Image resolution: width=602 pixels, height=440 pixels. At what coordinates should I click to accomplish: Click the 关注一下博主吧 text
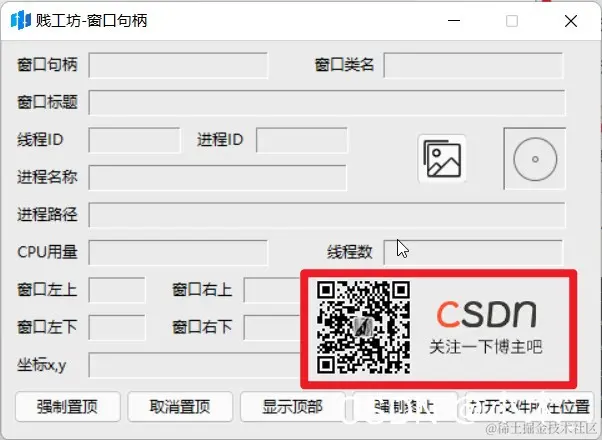pyautogui.click(x=486, y=347)
